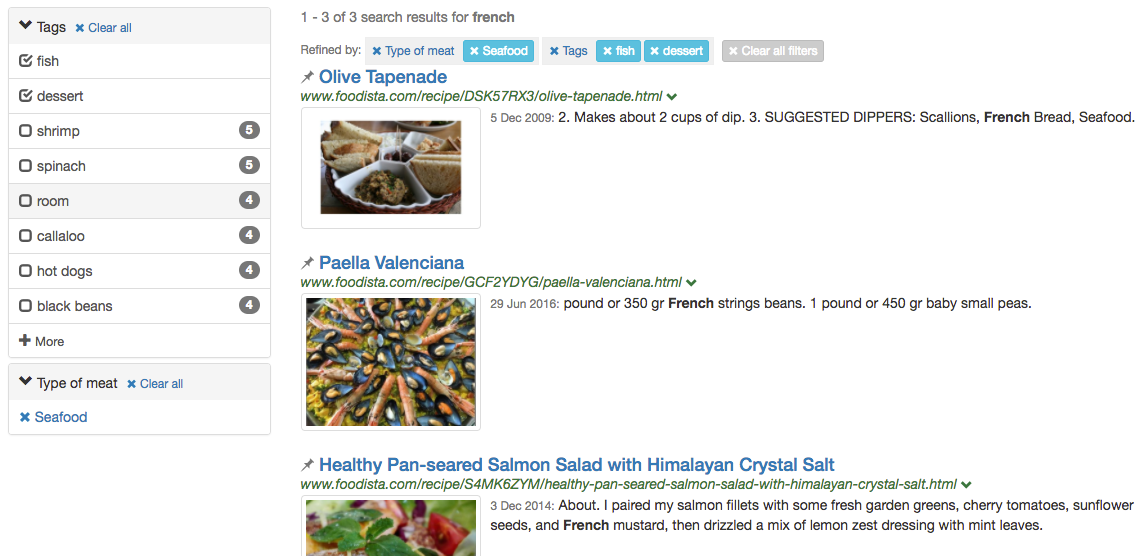Collapse the Type of meat panel
Image resolution: width=1145 pixels, height=556 pixels.
pos(26,383)
